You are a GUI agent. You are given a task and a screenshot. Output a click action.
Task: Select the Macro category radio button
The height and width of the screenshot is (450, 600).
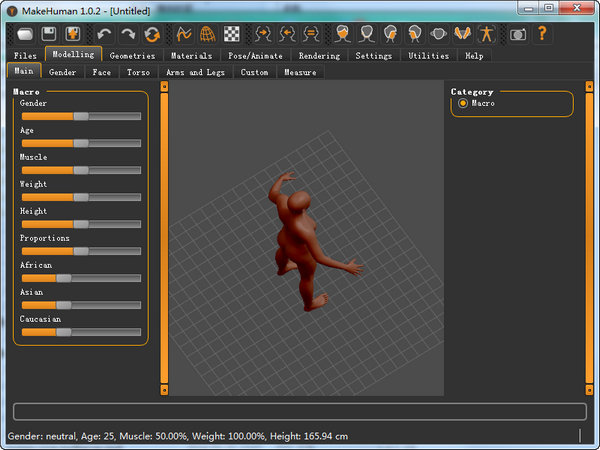click(462, 103)
